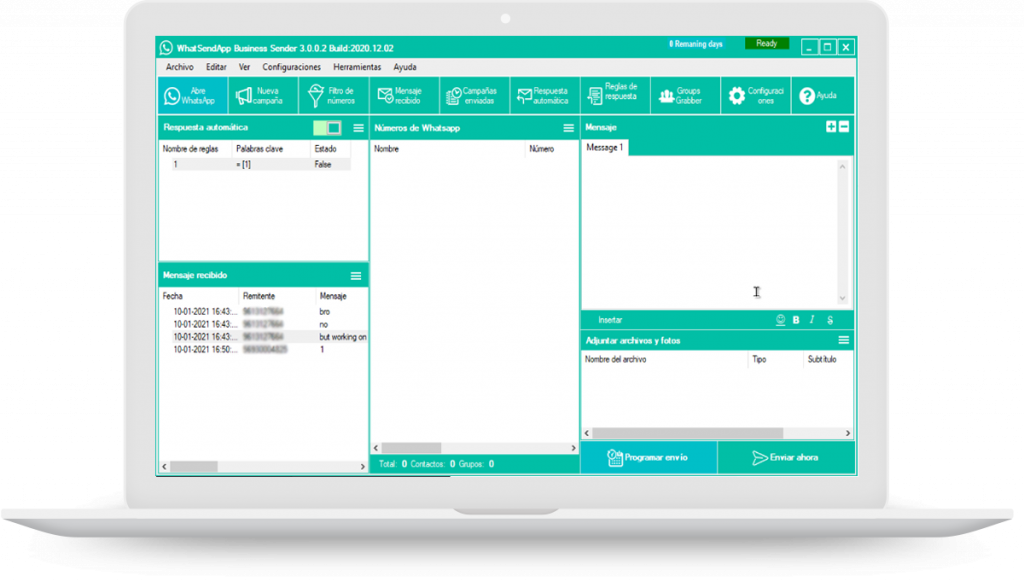The width and height of the screenshot is (1024, 581).
Task: Sort by the Nombre de reglas column header
Action: [x=191, y=149]
